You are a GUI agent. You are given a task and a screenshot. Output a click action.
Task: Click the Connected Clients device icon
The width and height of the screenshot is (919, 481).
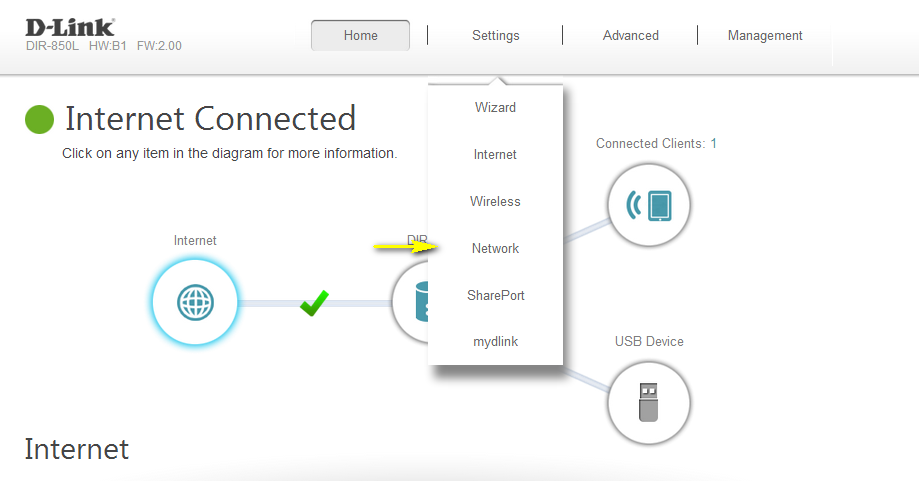click(x=649, y=205)
